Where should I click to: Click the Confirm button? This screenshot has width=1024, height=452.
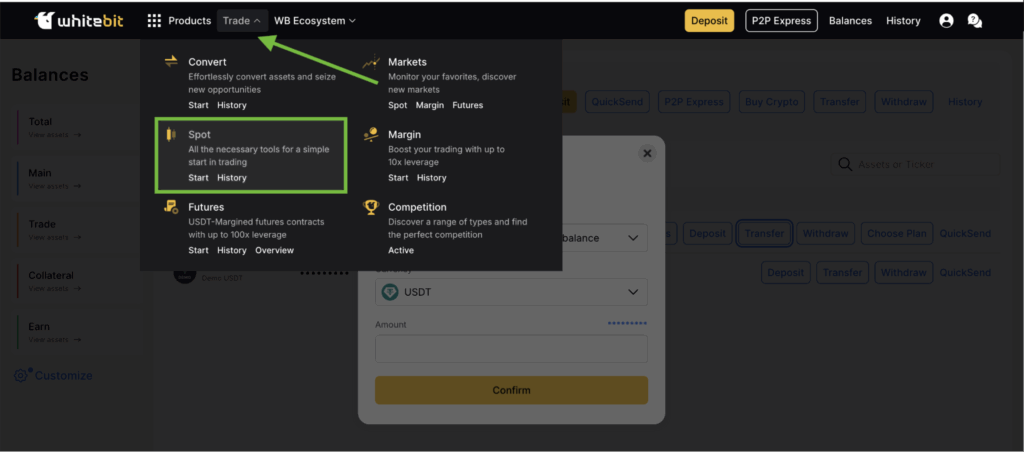[511, 390]
